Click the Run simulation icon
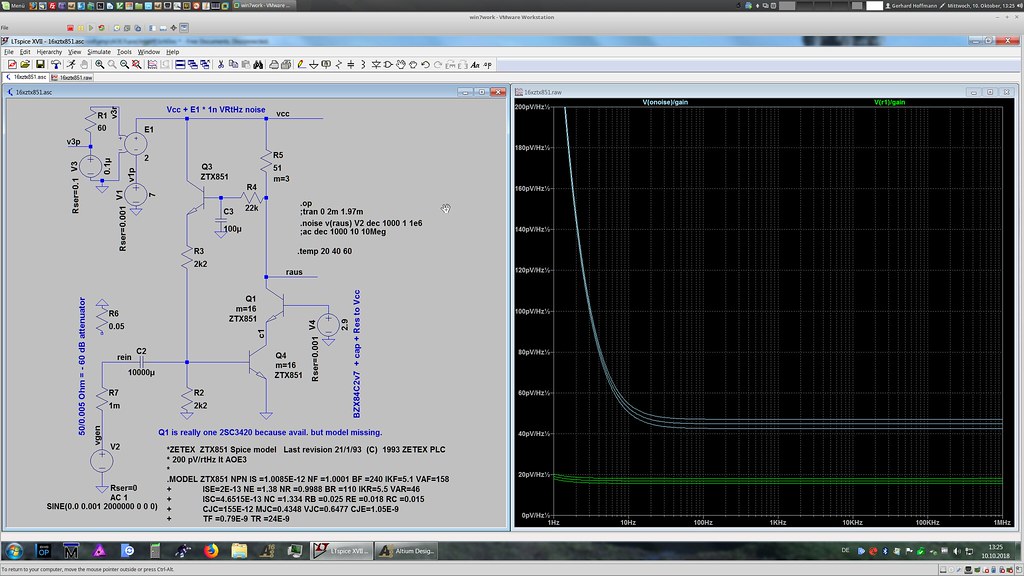Viewport: 1024px width, 576px height. point(72,64)
